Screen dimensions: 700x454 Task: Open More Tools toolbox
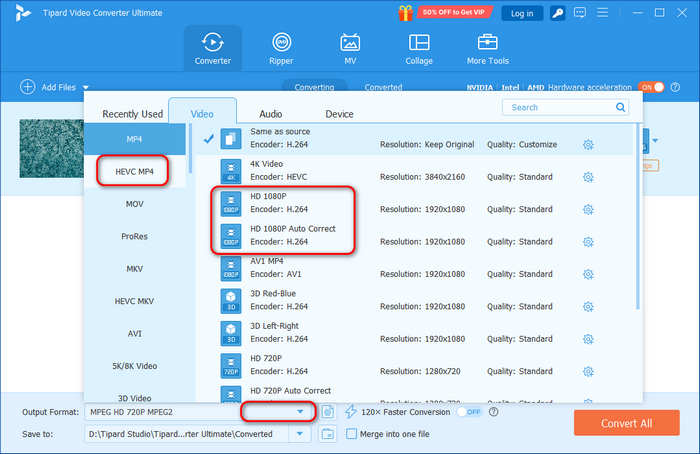coord(488,48)
